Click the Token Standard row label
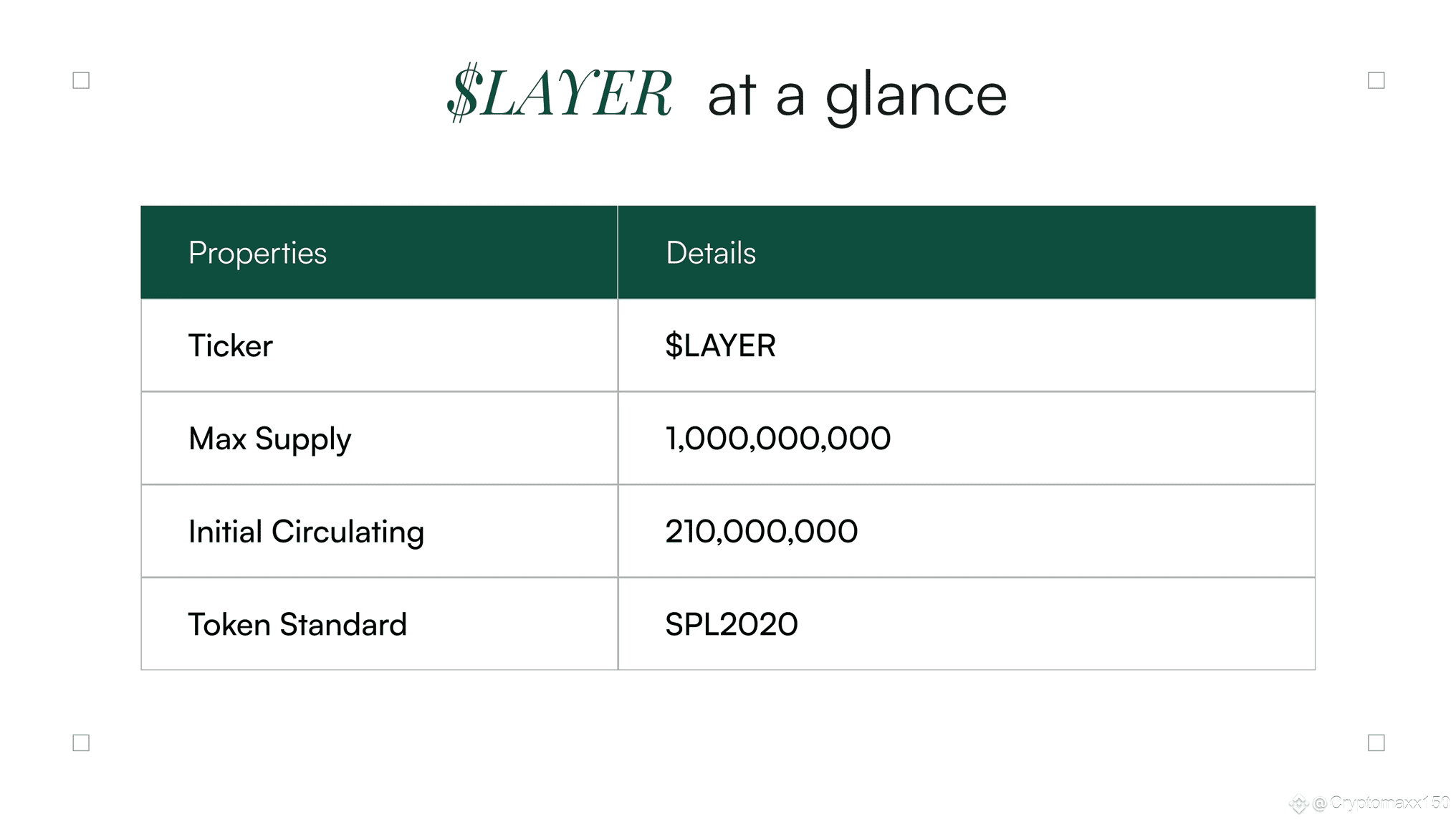Viewport: 1456px width, 822px height. click(297, 625)
